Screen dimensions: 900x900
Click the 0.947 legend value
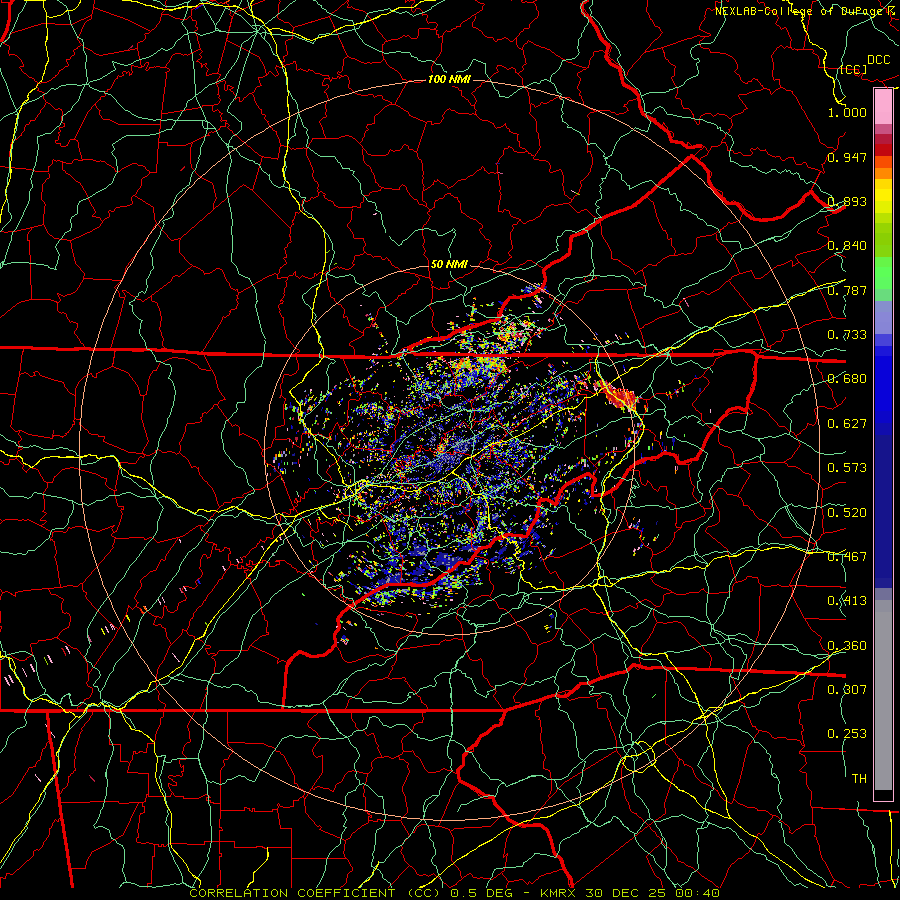coord(847,157)
